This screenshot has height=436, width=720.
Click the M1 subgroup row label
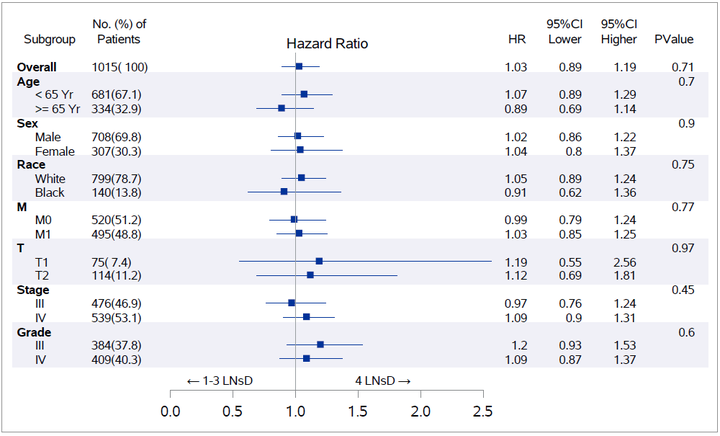pyautogui.click(x=43, y=235)
